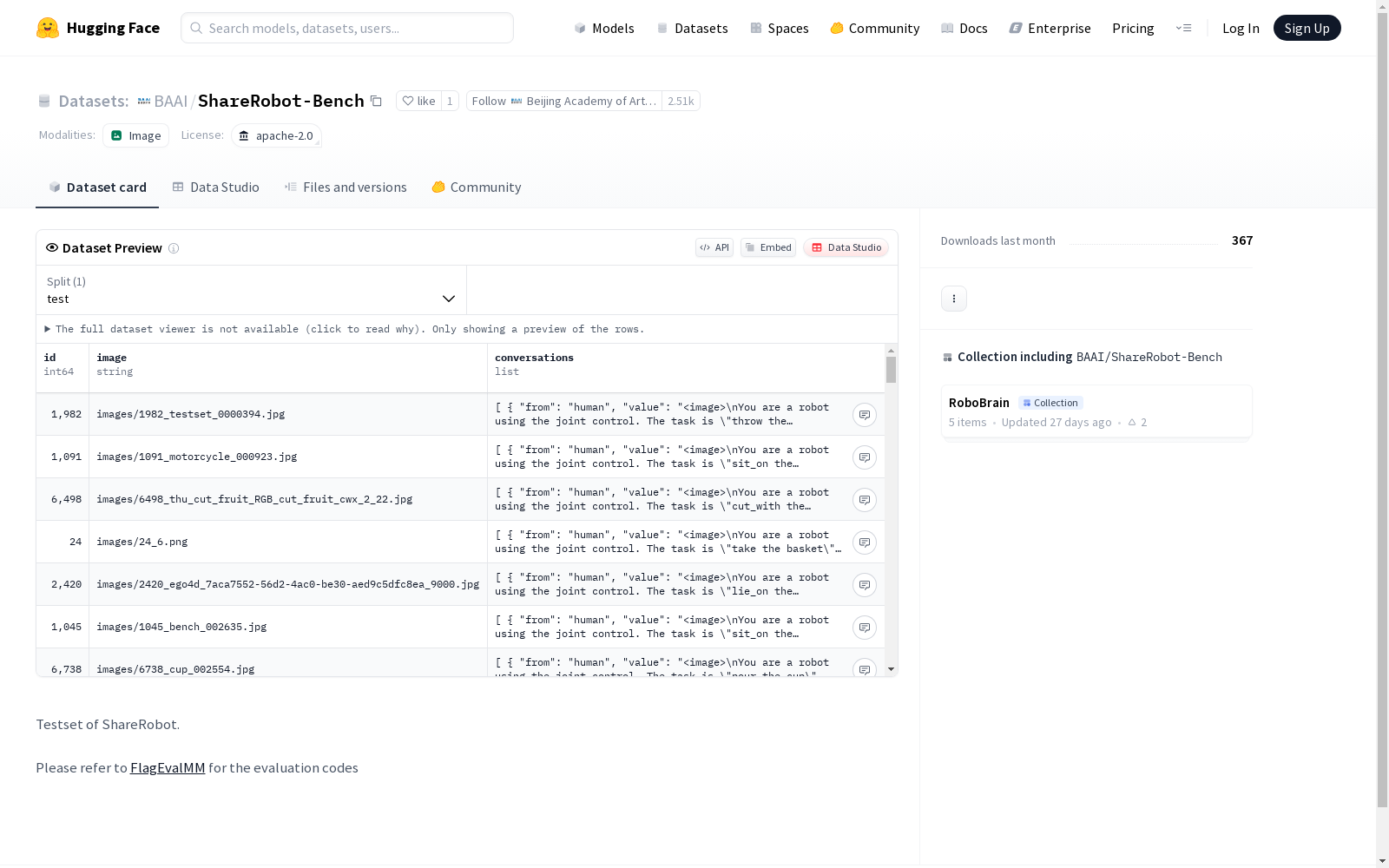Open Models in the top navigation
The width and height of the screenshot is (1389, 868).
click(x=604, y=28)
